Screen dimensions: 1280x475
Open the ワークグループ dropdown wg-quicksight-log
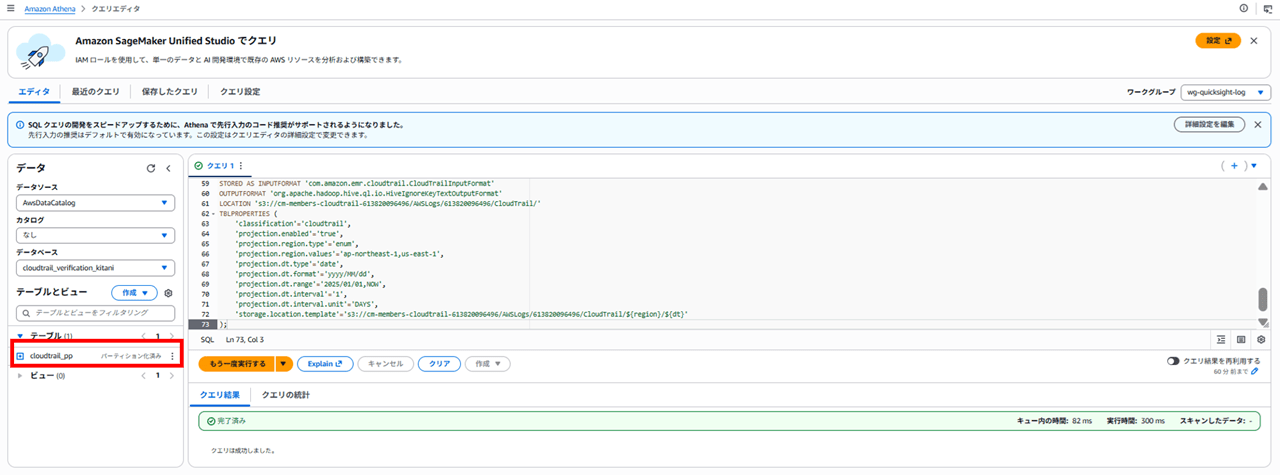(1225, 92)
